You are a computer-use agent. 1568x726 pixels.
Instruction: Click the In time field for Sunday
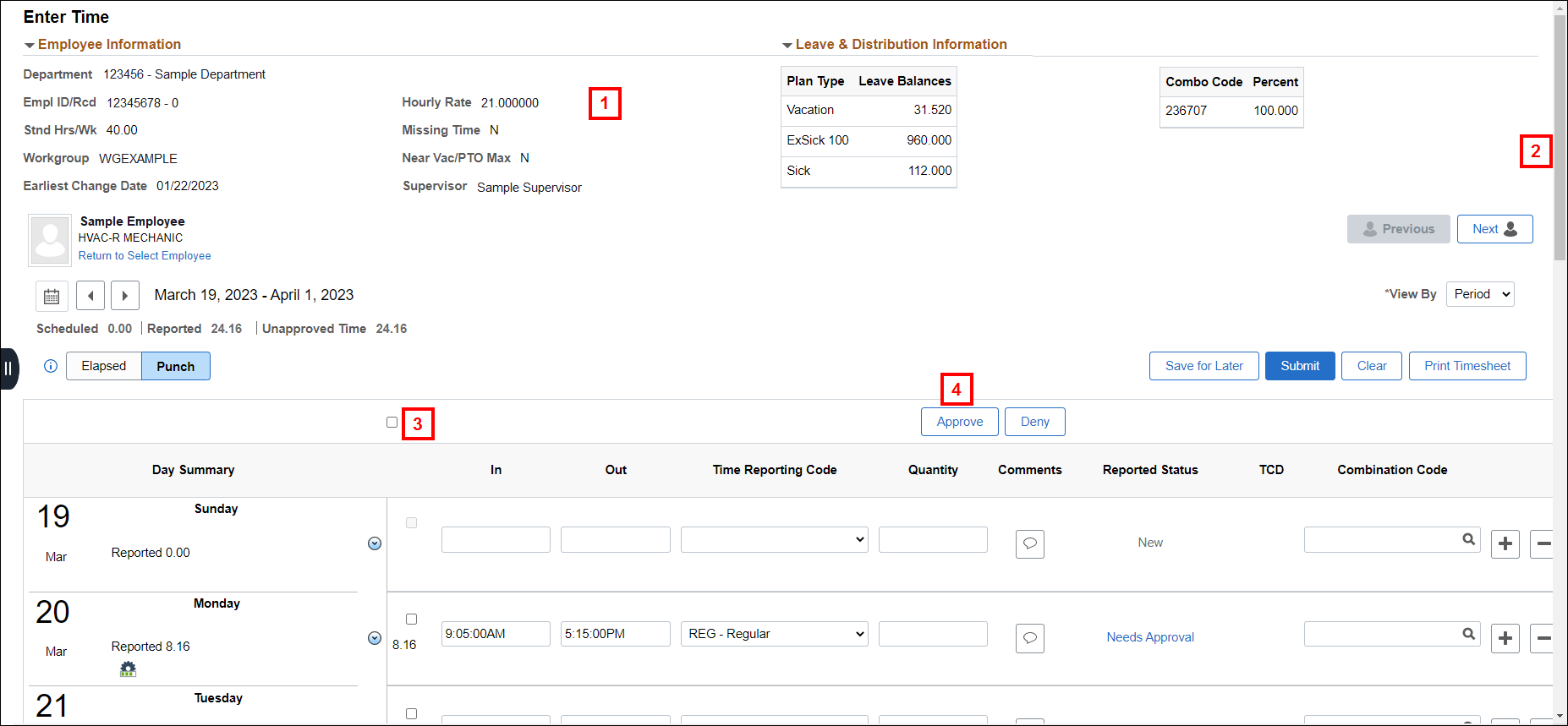coord(496,539)
